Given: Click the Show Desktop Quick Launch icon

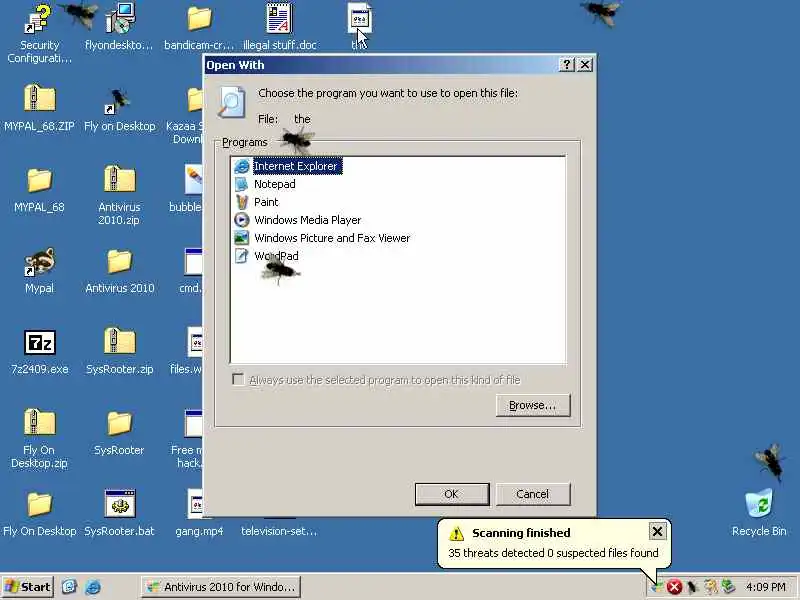Looking at the screenshot, I should click(69, 587).
